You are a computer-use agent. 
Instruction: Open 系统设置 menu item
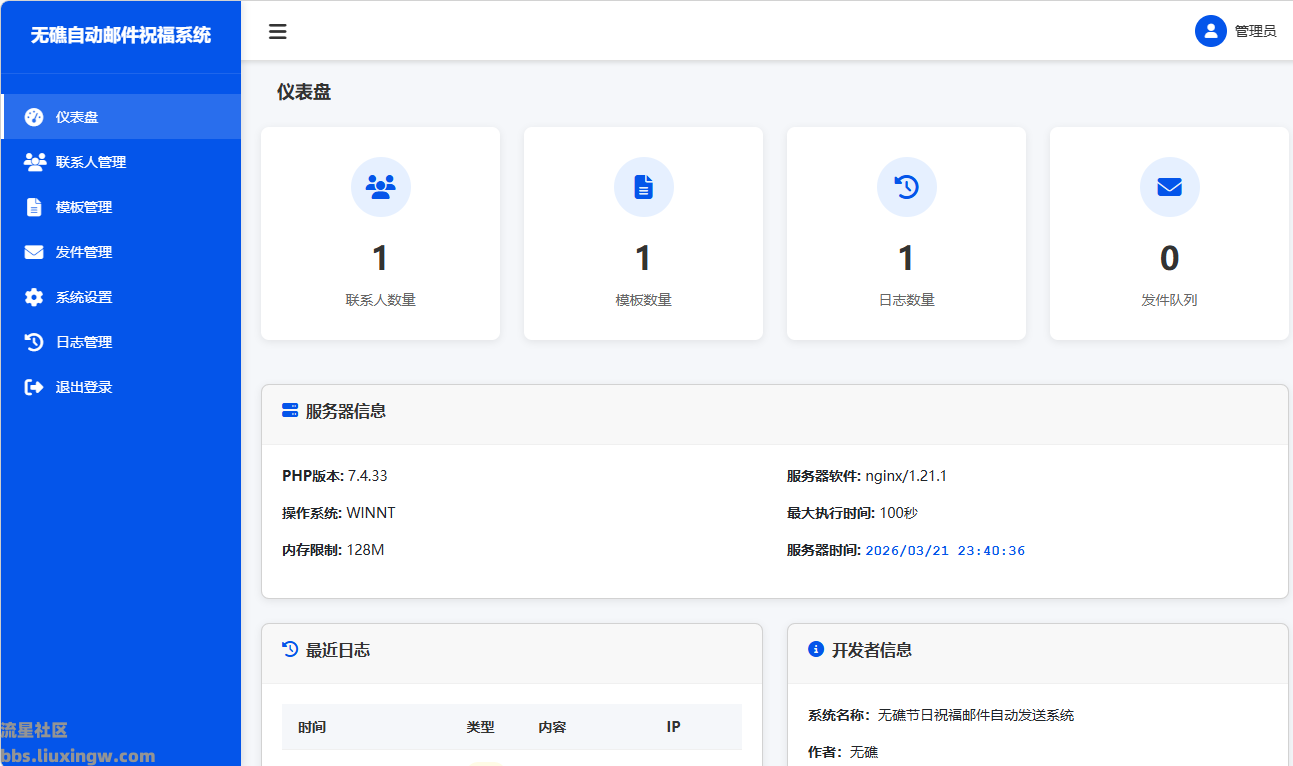[120, 297]
